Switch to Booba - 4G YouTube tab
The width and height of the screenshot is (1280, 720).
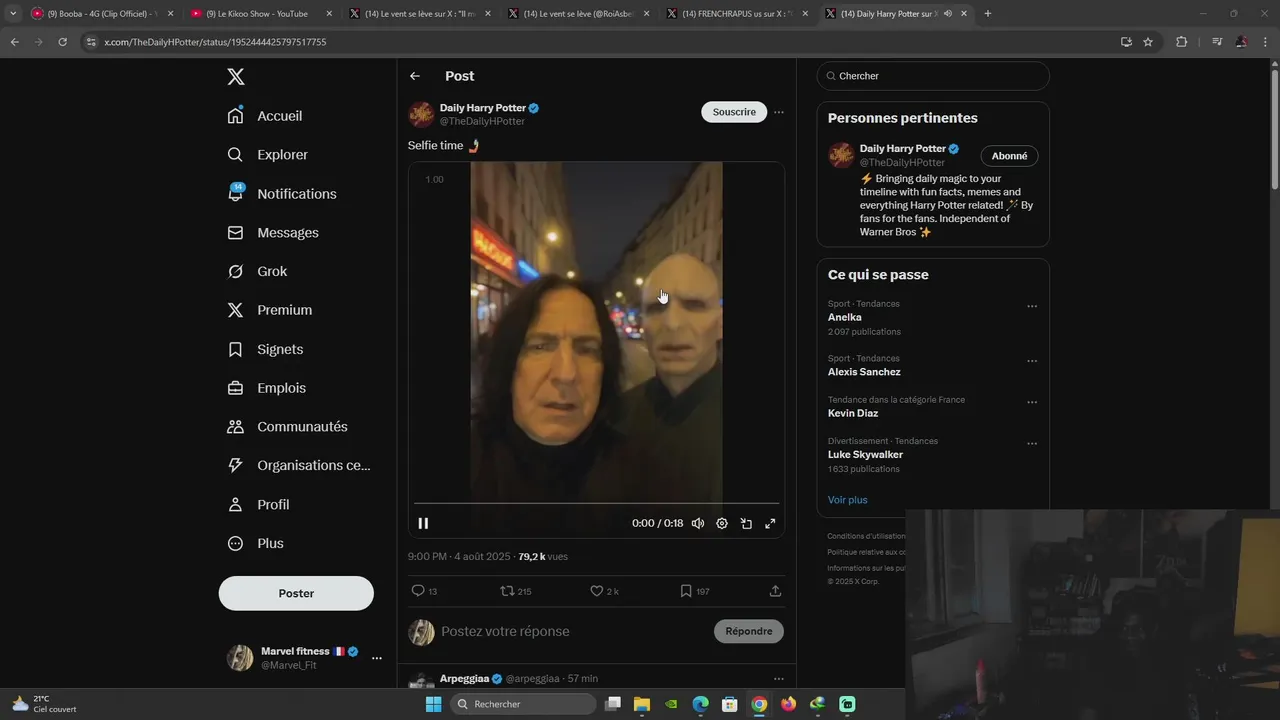[x=102, y=14]
